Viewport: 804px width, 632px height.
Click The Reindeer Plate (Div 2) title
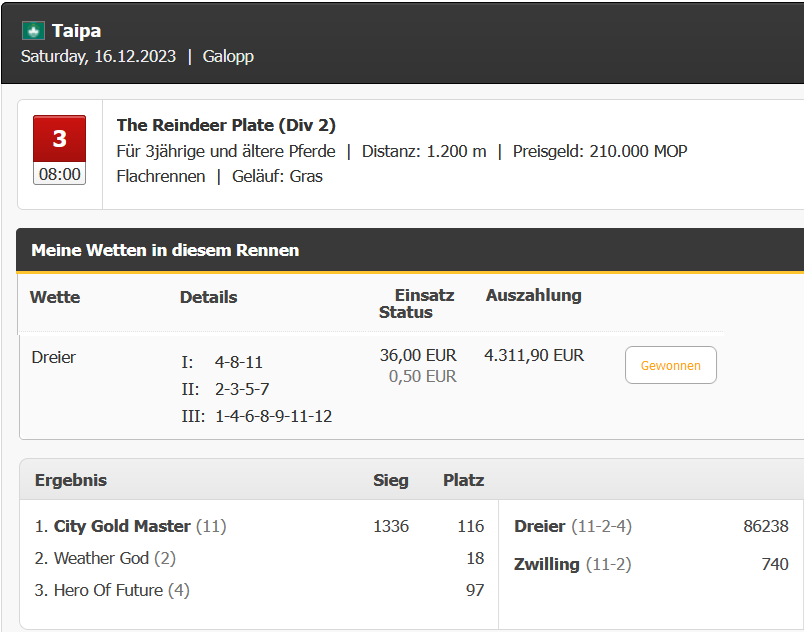click(226, 125)
